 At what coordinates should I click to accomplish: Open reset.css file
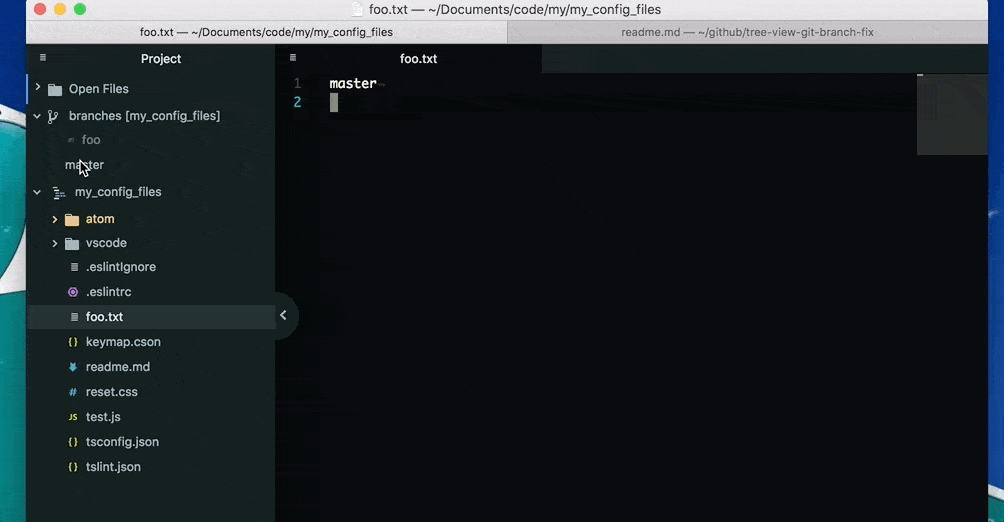pos(111,392)
